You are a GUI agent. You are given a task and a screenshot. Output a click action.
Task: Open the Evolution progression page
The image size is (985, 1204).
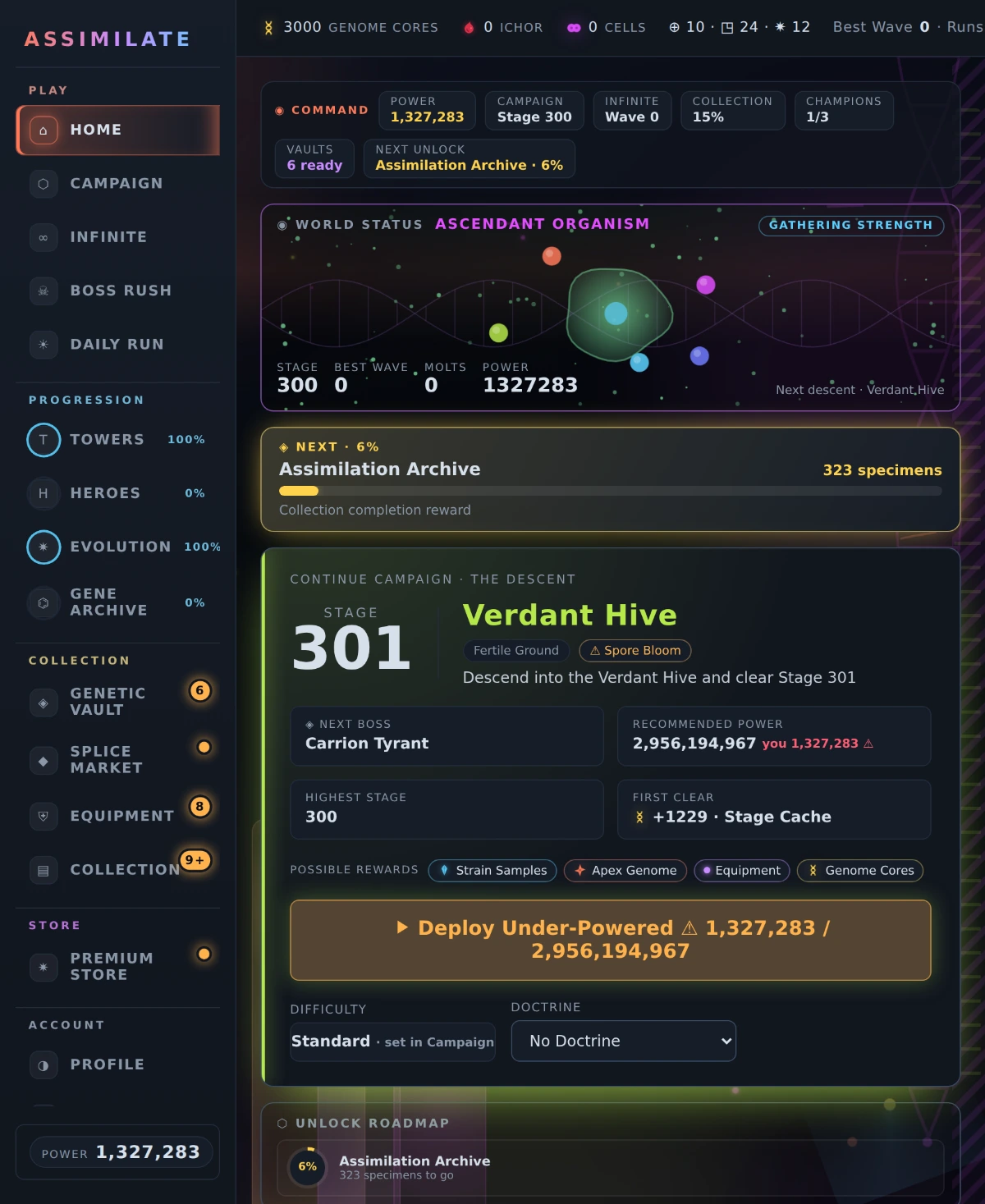click(118, 547)
